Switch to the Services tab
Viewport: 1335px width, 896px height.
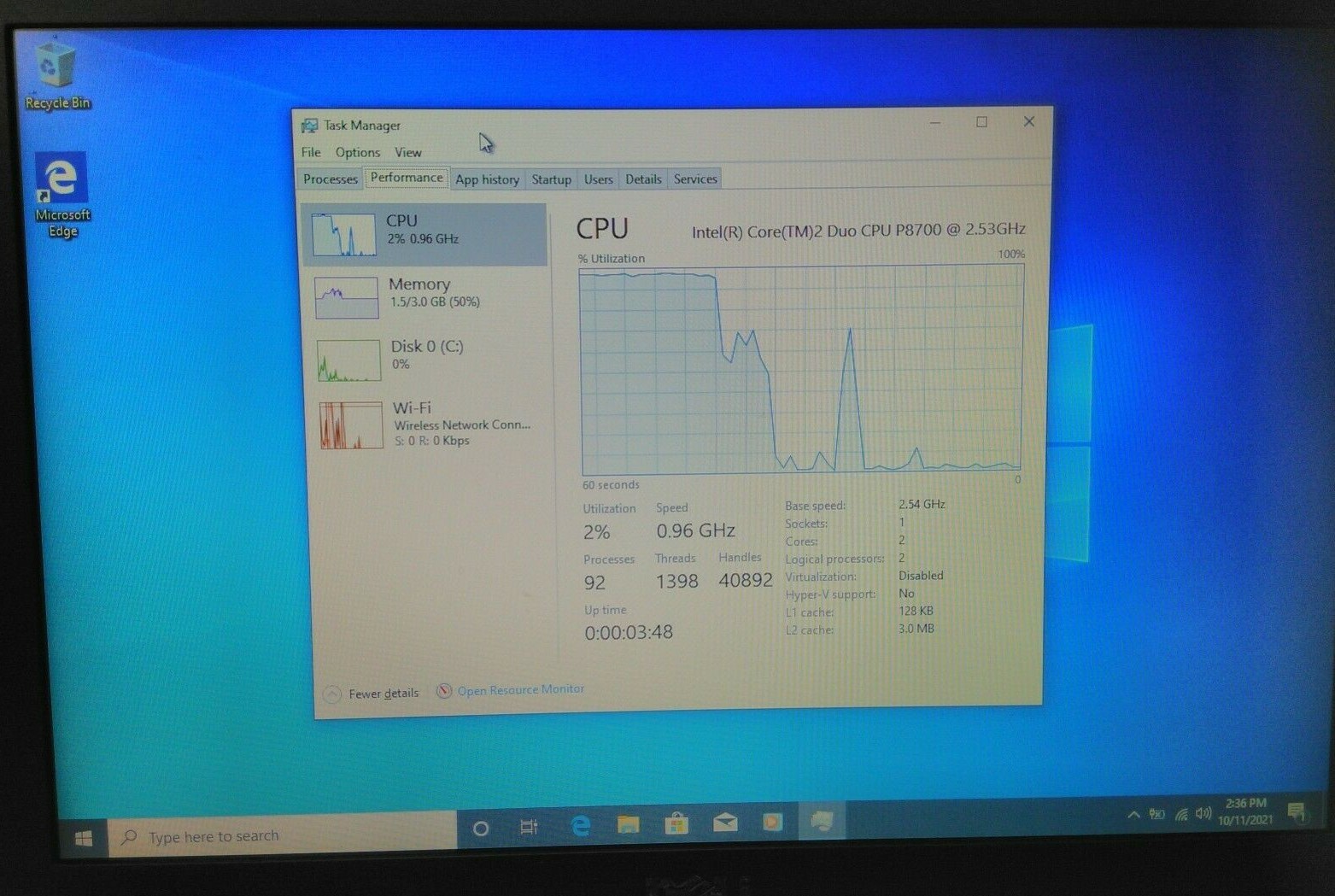pyautogui.click(x=695, y=179)
